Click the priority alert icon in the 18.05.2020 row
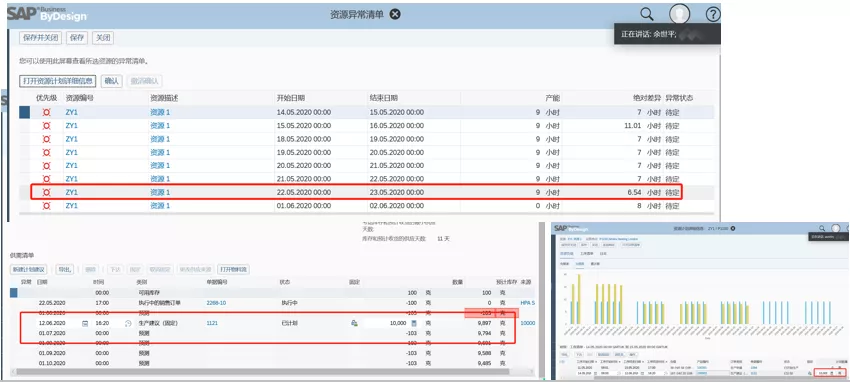Viewport: 850px width, 382px height. (47, 139)
